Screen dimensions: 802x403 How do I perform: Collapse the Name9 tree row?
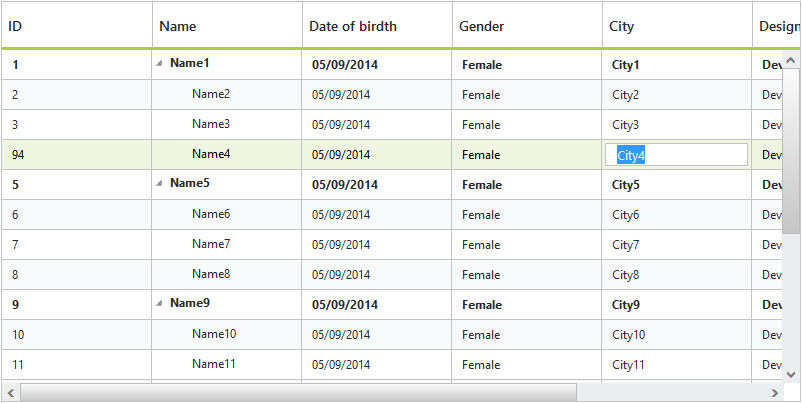coord(159,303)
